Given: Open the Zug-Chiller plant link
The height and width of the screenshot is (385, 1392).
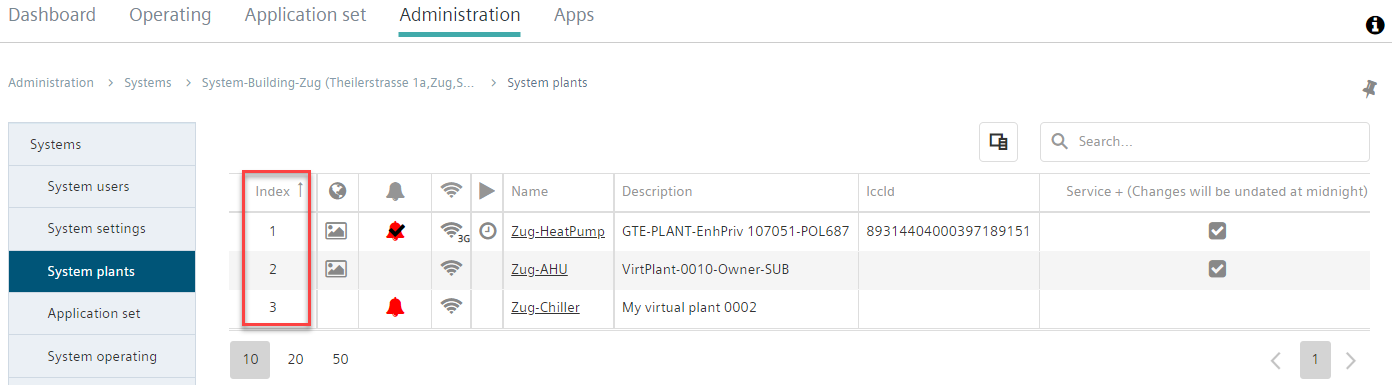Looking at the screenshot, I should (x=545, y=307).
